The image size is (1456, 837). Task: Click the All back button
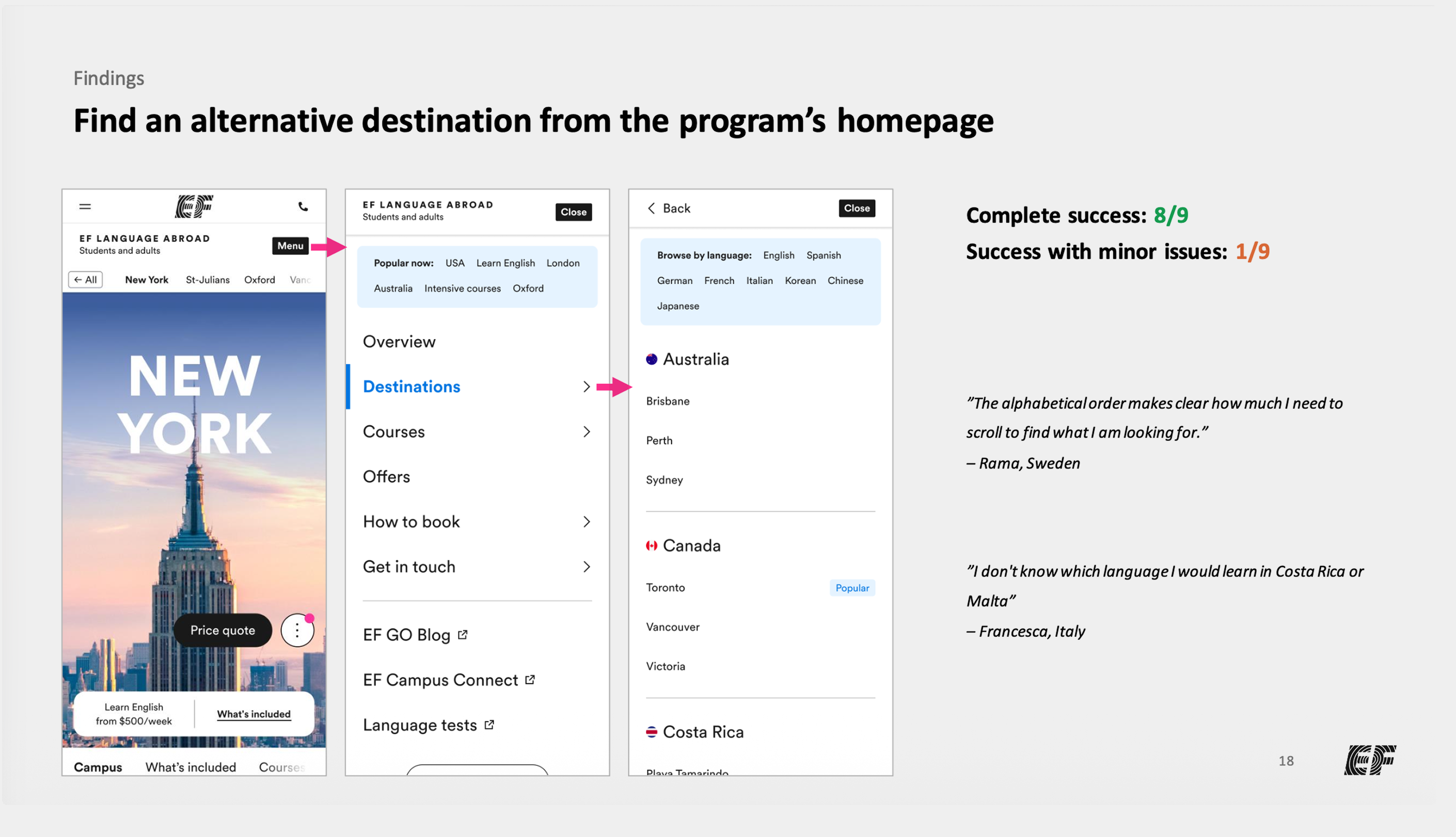[85, 279]
